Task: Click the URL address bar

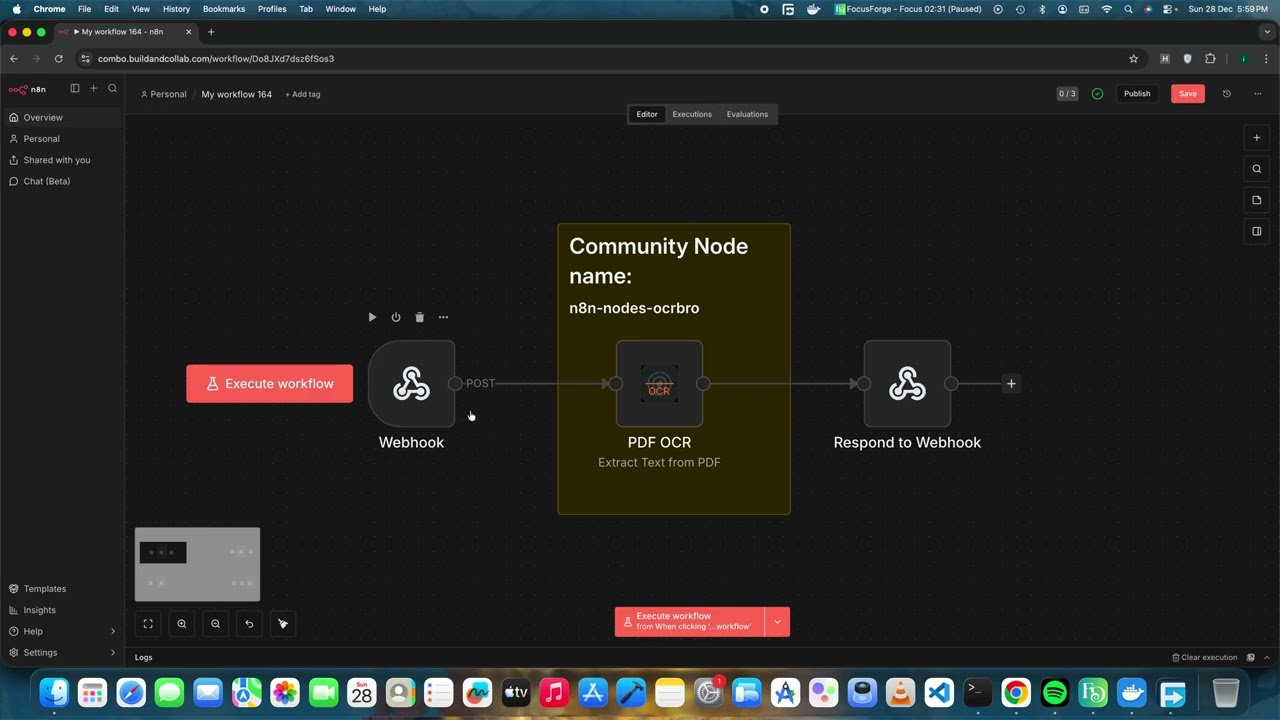Action: 600,59
